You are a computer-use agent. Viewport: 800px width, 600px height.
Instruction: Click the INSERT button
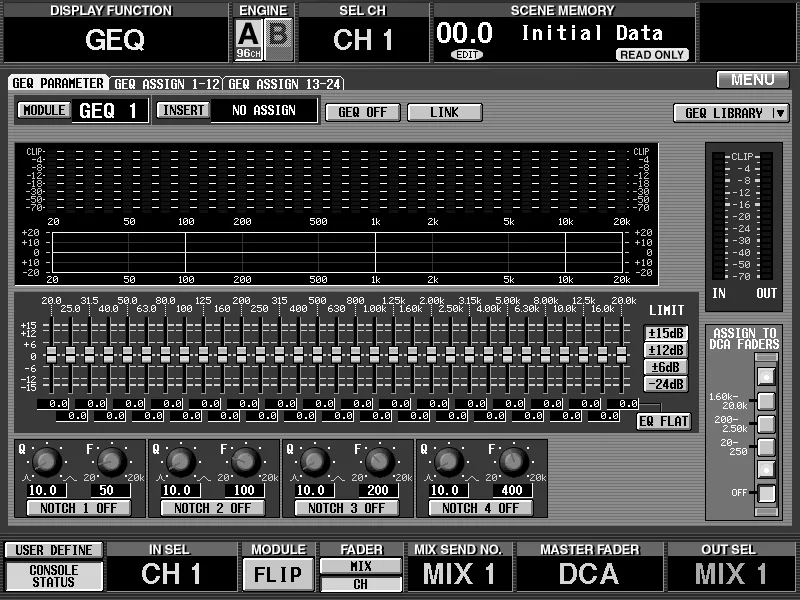coord(183,110)
